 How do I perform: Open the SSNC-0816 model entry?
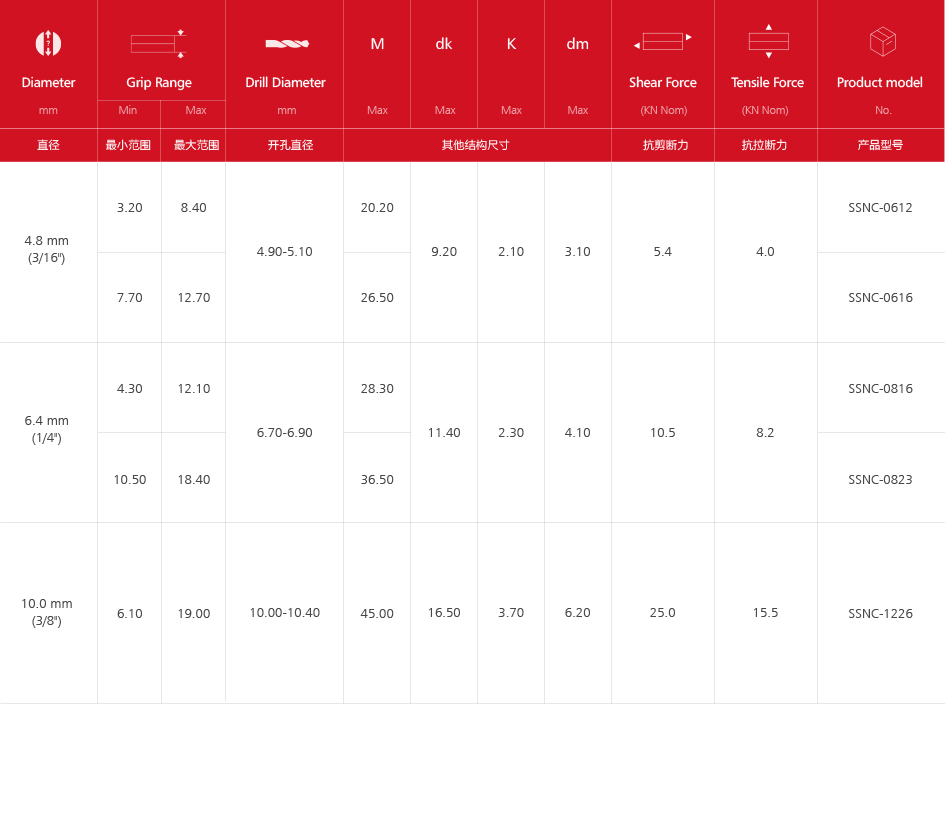[x=880, y=389]
